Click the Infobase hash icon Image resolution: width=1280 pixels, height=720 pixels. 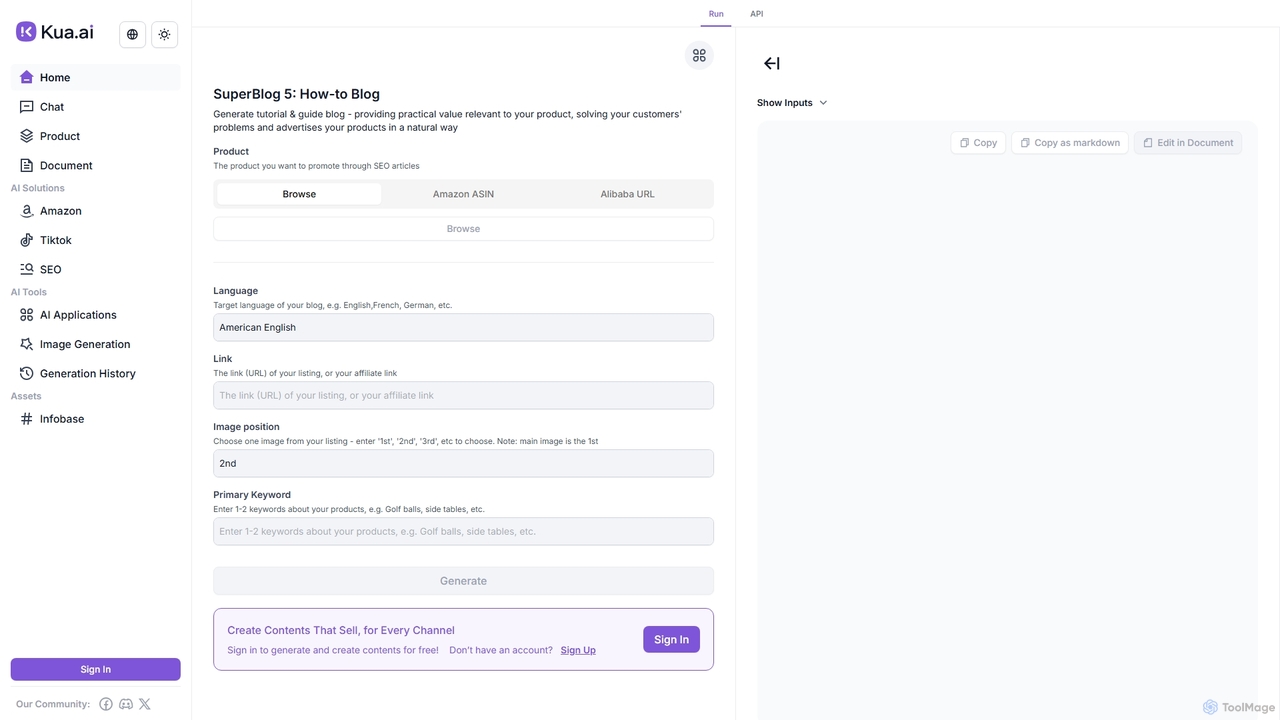[27, 419]
